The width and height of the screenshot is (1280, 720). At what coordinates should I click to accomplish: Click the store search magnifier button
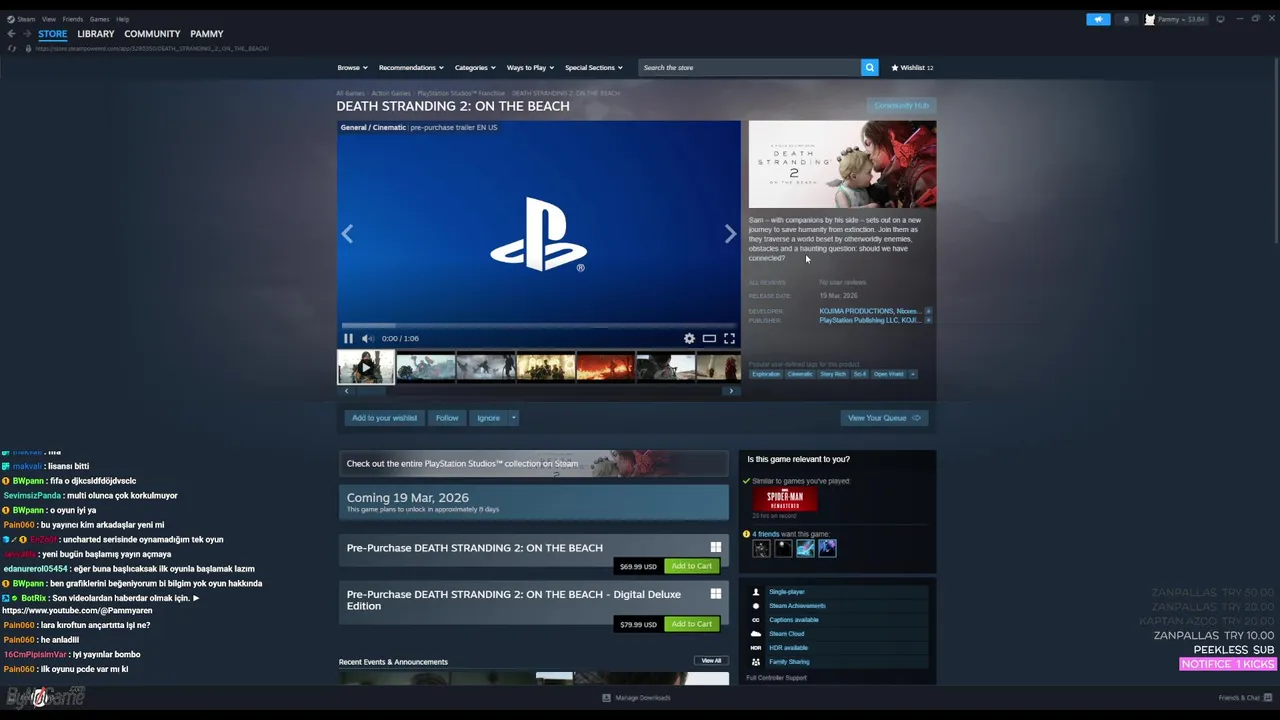point(869,67)
